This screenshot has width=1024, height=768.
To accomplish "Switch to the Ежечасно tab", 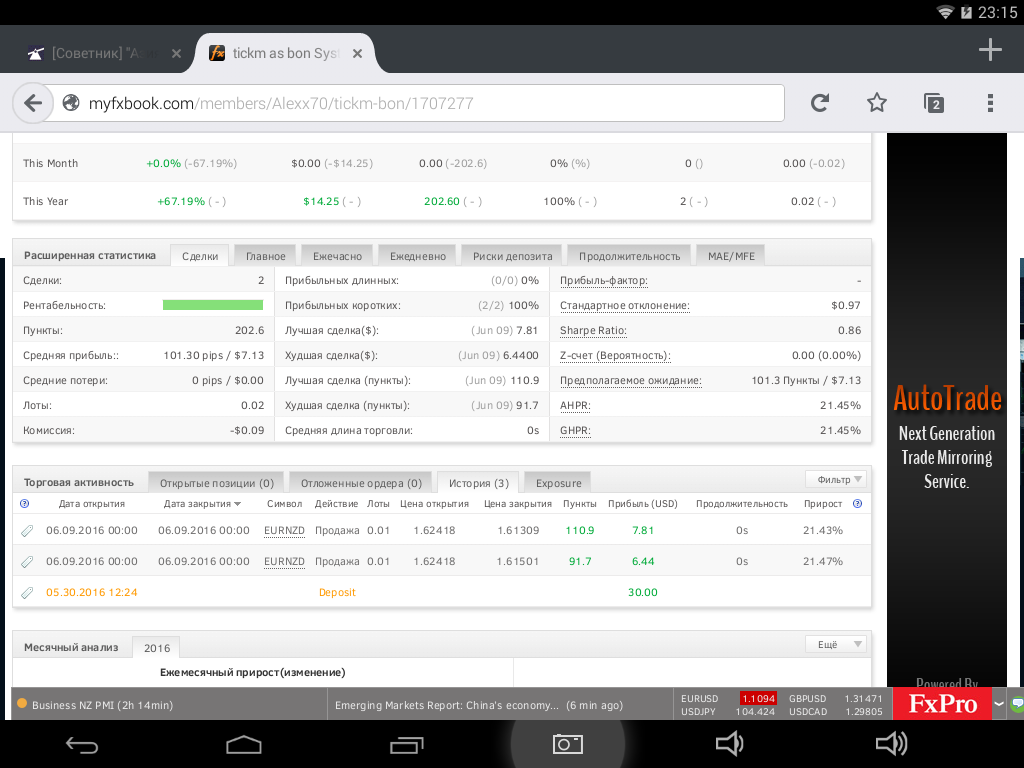I will (337, 256).
